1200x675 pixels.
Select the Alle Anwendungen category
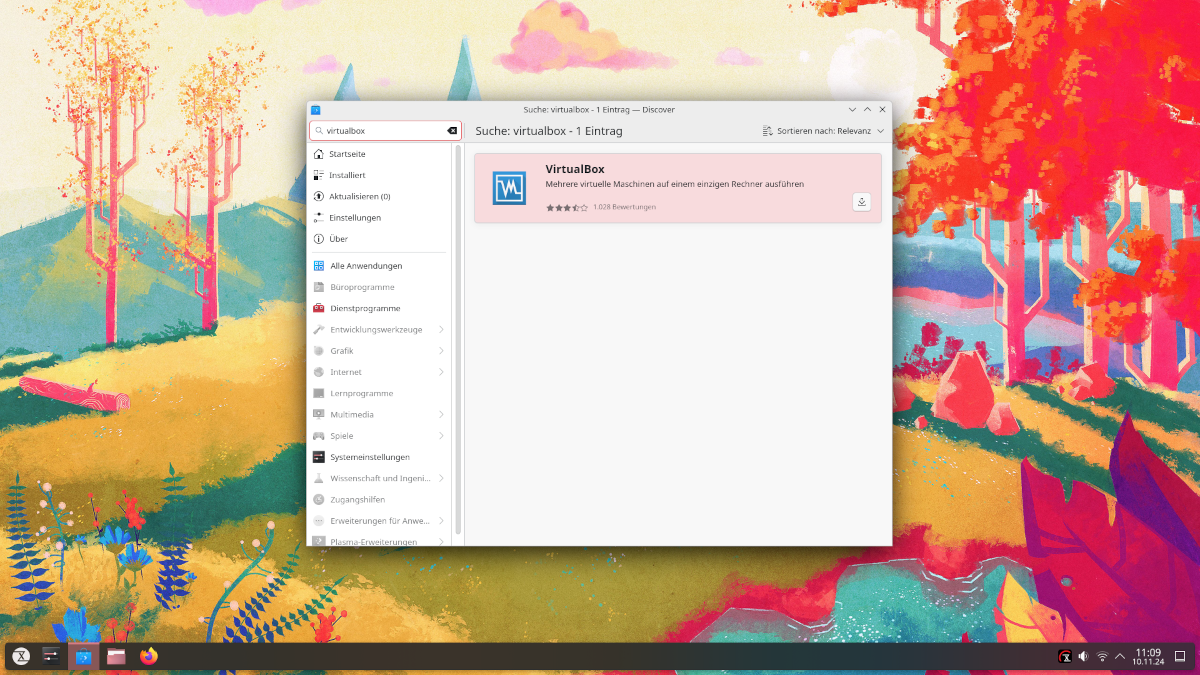point(380,266)
